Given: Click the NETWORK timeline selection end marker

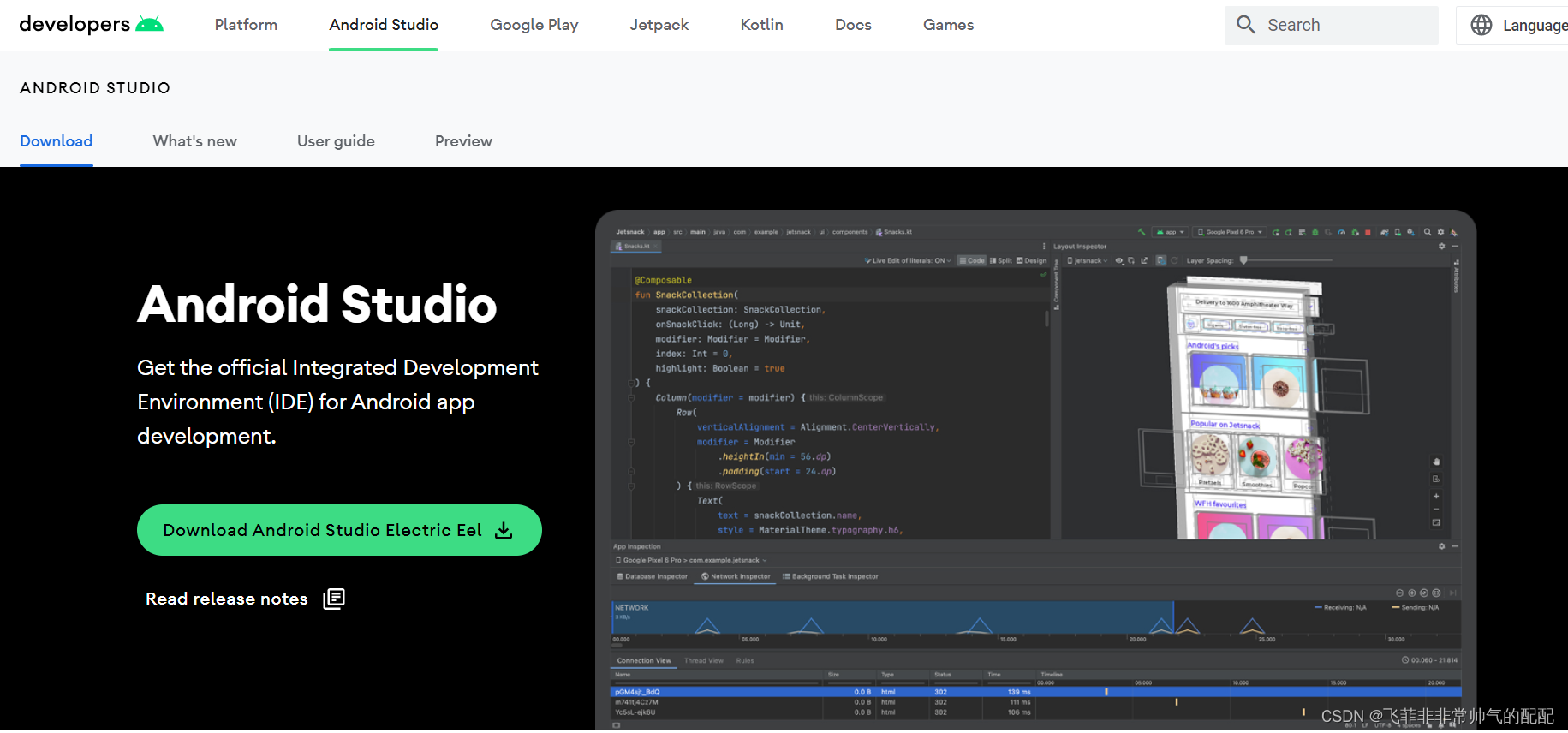Looking at the screenshot, I should pyautogui.click(x=1173, y=617).
